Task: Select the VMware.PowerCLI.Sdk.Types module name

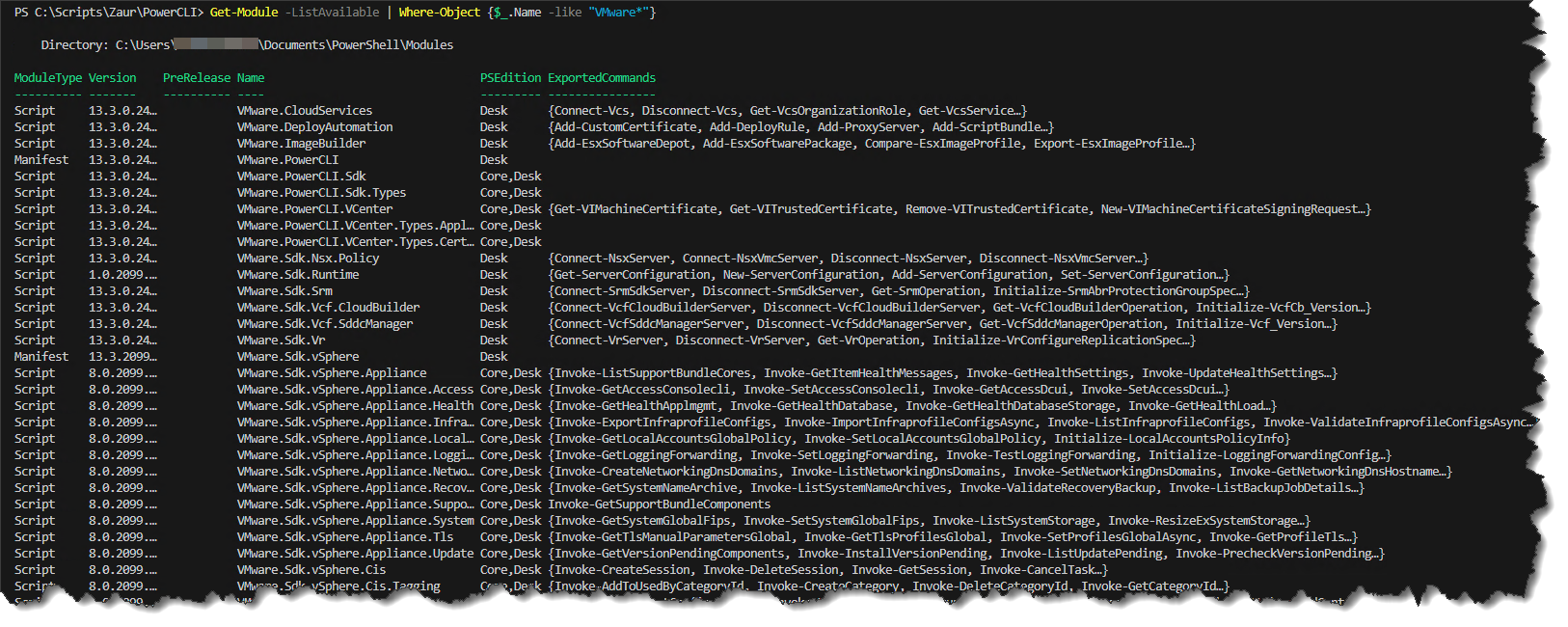Action: coord(322,193)
